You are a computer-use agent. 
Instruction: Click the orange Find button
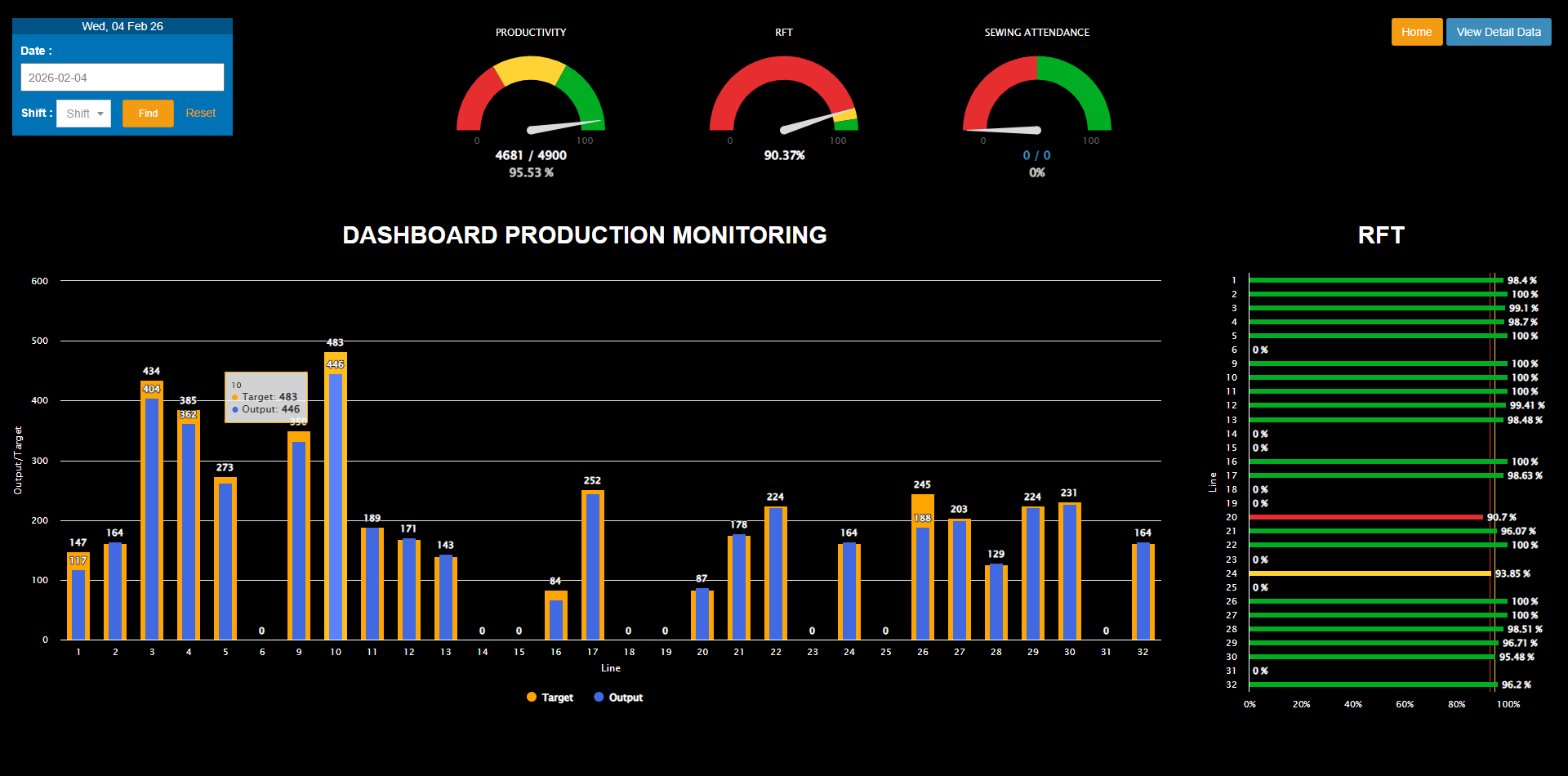(148, 114)
